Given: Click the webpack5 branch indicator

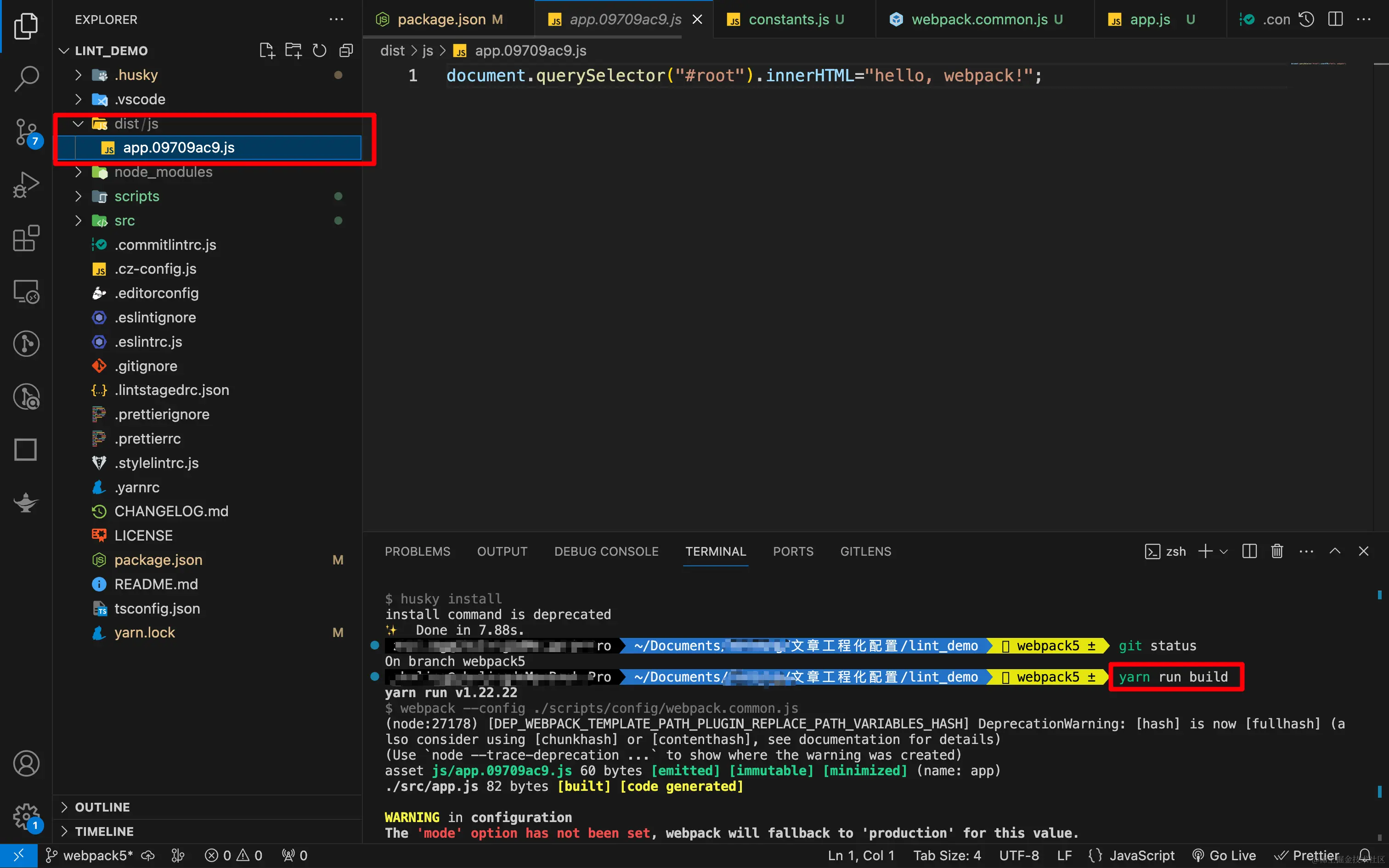Looking at the screenshot, I should pos(90,855).
